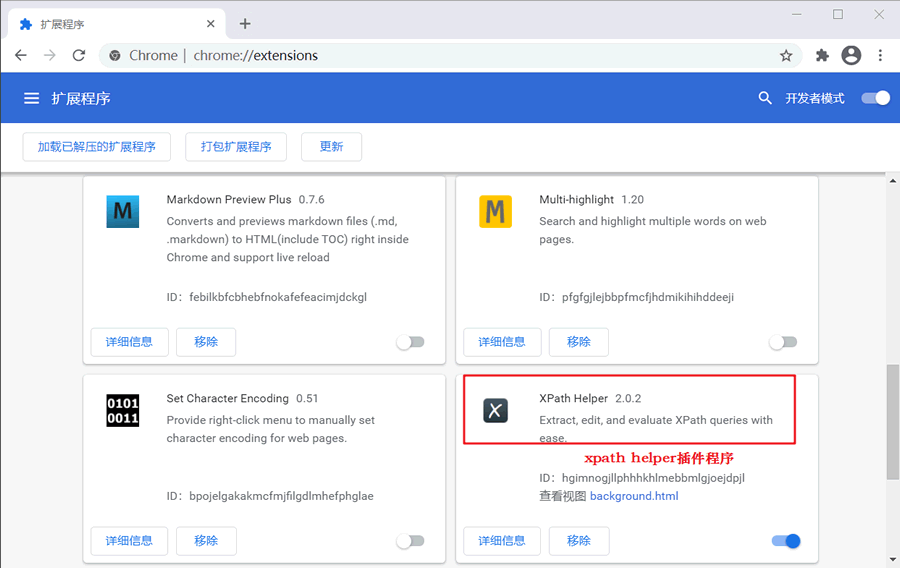Enable Set Character Encoding extension
The width and height of the screenshot is (900, 568).
410,541
